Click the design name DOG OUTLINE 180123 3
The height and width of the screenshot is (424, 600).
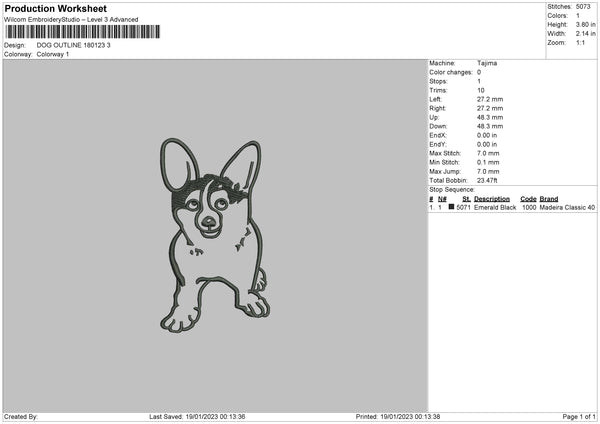74,45
